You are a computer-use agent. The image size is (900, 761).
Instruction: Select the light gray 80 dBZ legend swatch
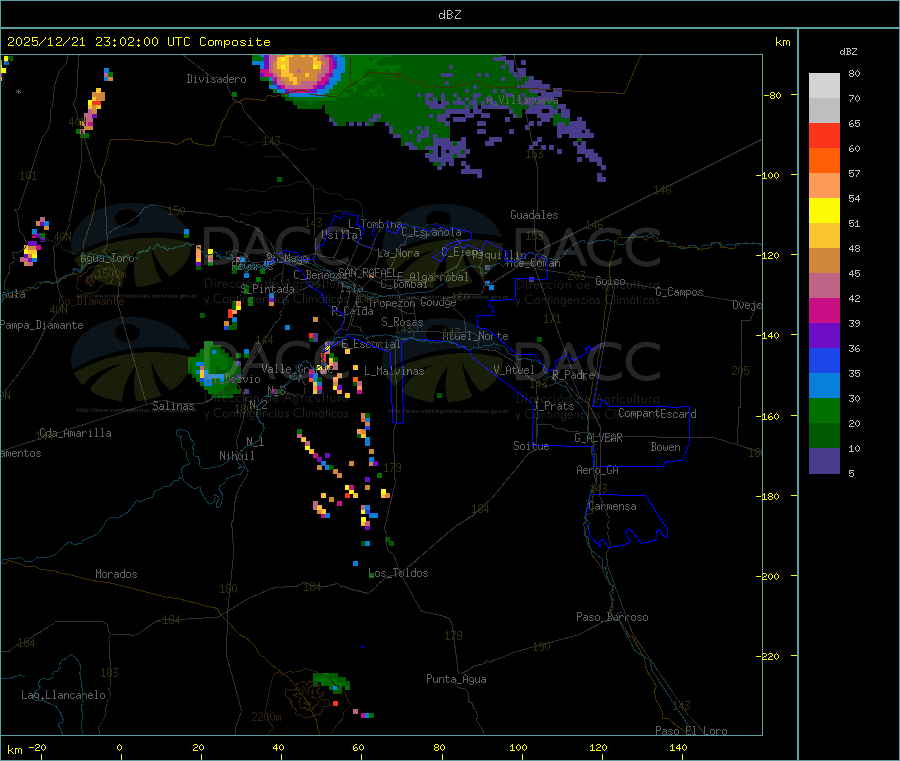click(824, 86)
